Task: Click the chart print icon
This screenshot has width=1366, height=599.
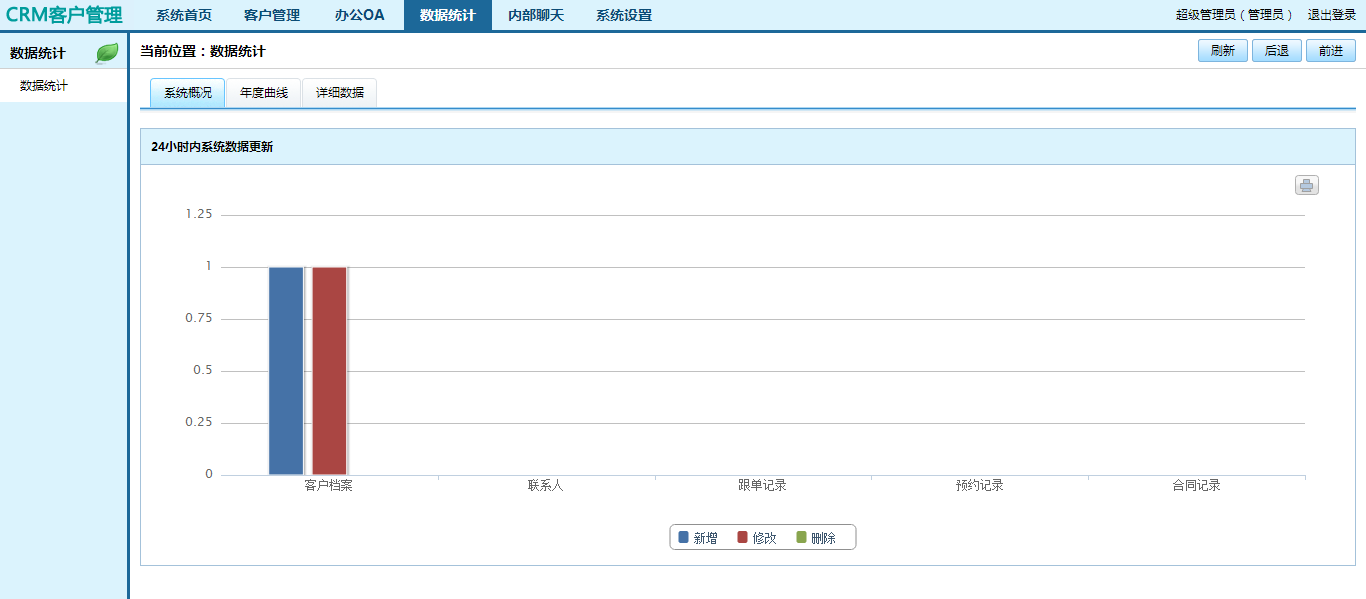Action: pos(1307,185)
